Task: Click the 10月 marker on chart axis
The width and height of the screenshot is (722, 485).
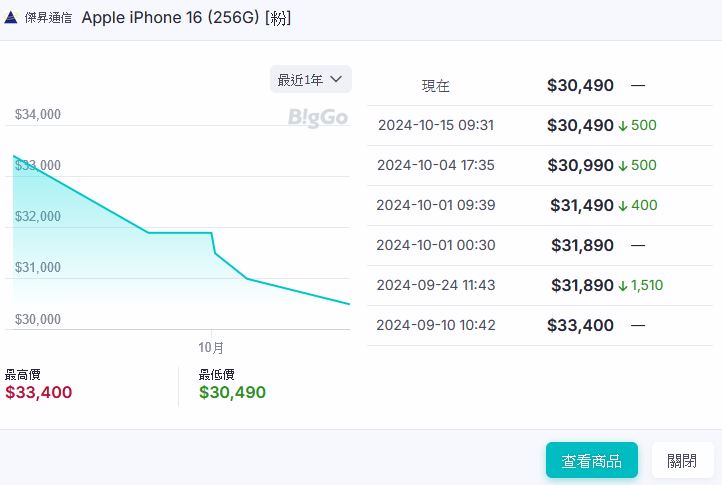Action: [x=211, y=347]
